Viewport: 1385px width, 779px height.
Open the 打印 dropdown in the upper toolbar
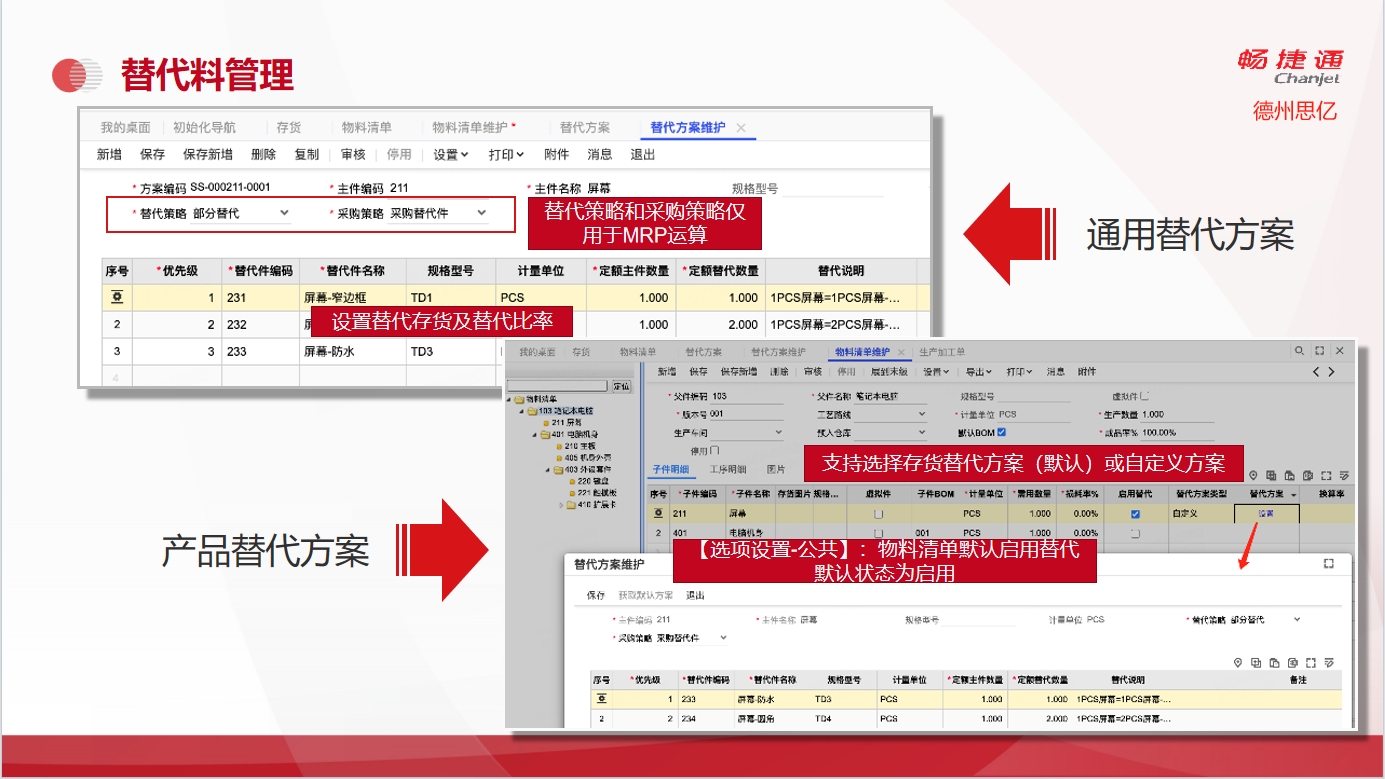tap(507, 154)
